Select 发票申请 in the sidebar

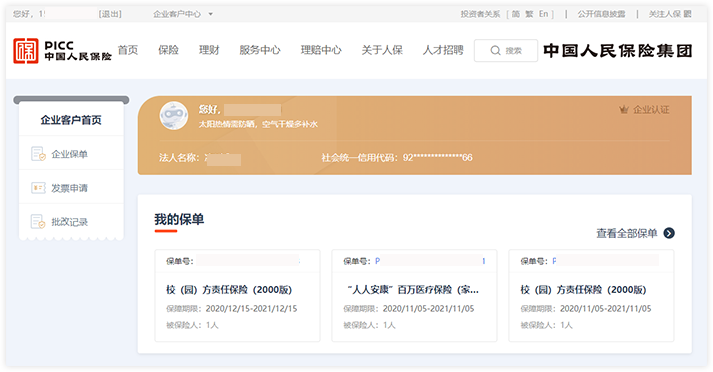tap(71, 188)
